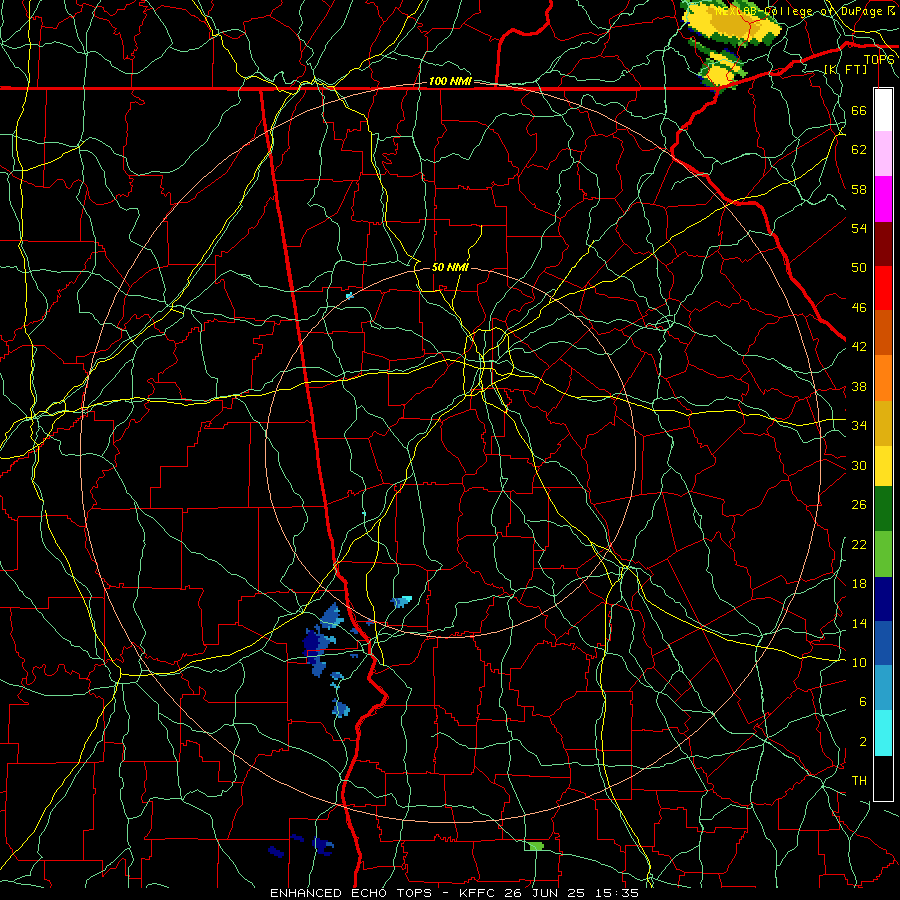Click the legend value 18
This screenshot has height=900, width=900.
tap(859, 584)
